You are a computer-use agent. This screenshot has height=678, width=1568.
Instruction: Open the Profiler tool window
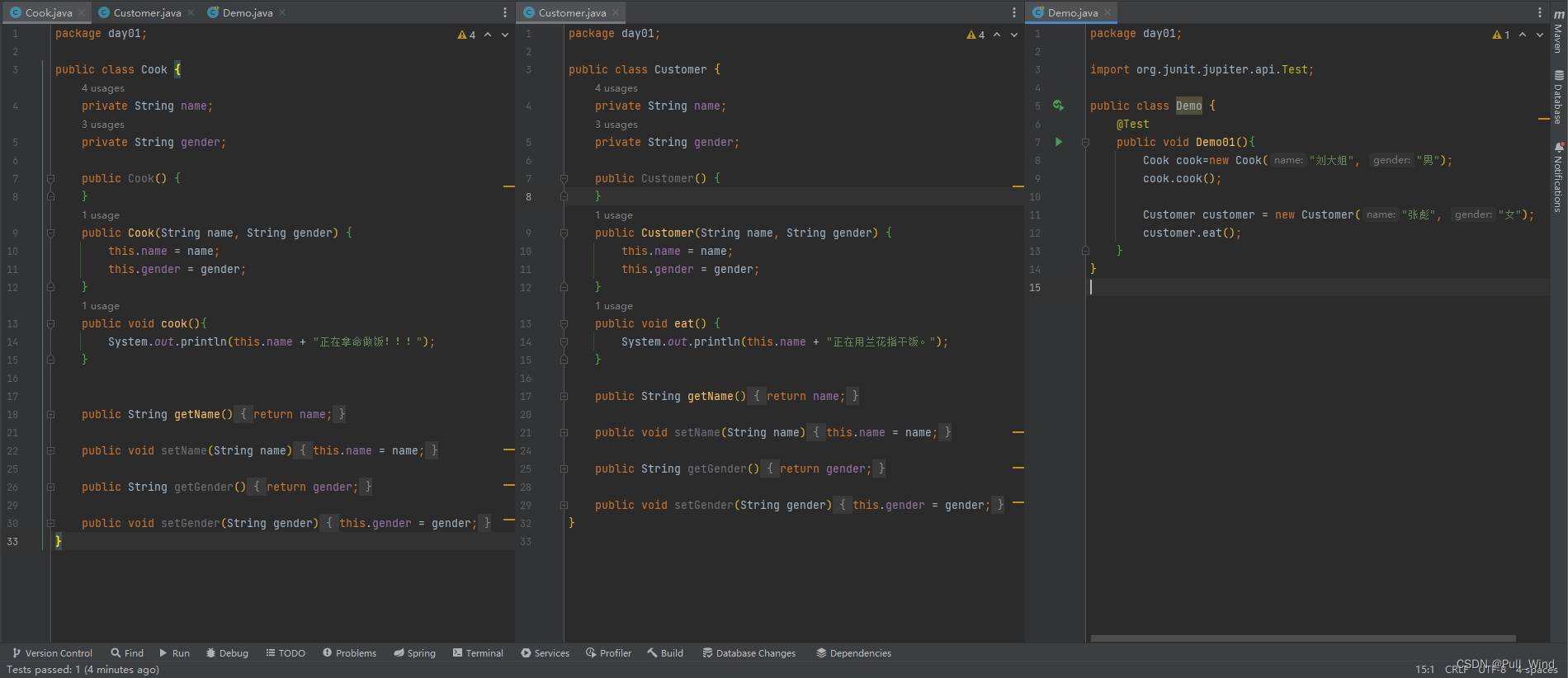coord(608,652)
